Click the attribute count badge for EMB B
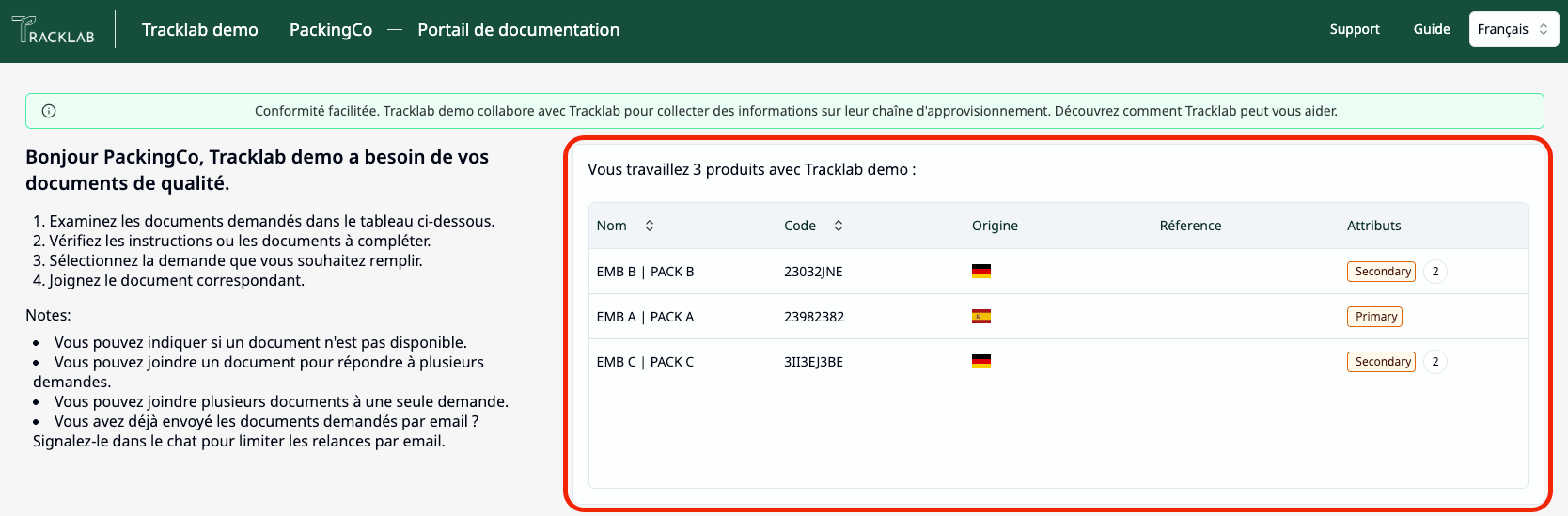The image size is (1568, 516). click(1435, 272)
